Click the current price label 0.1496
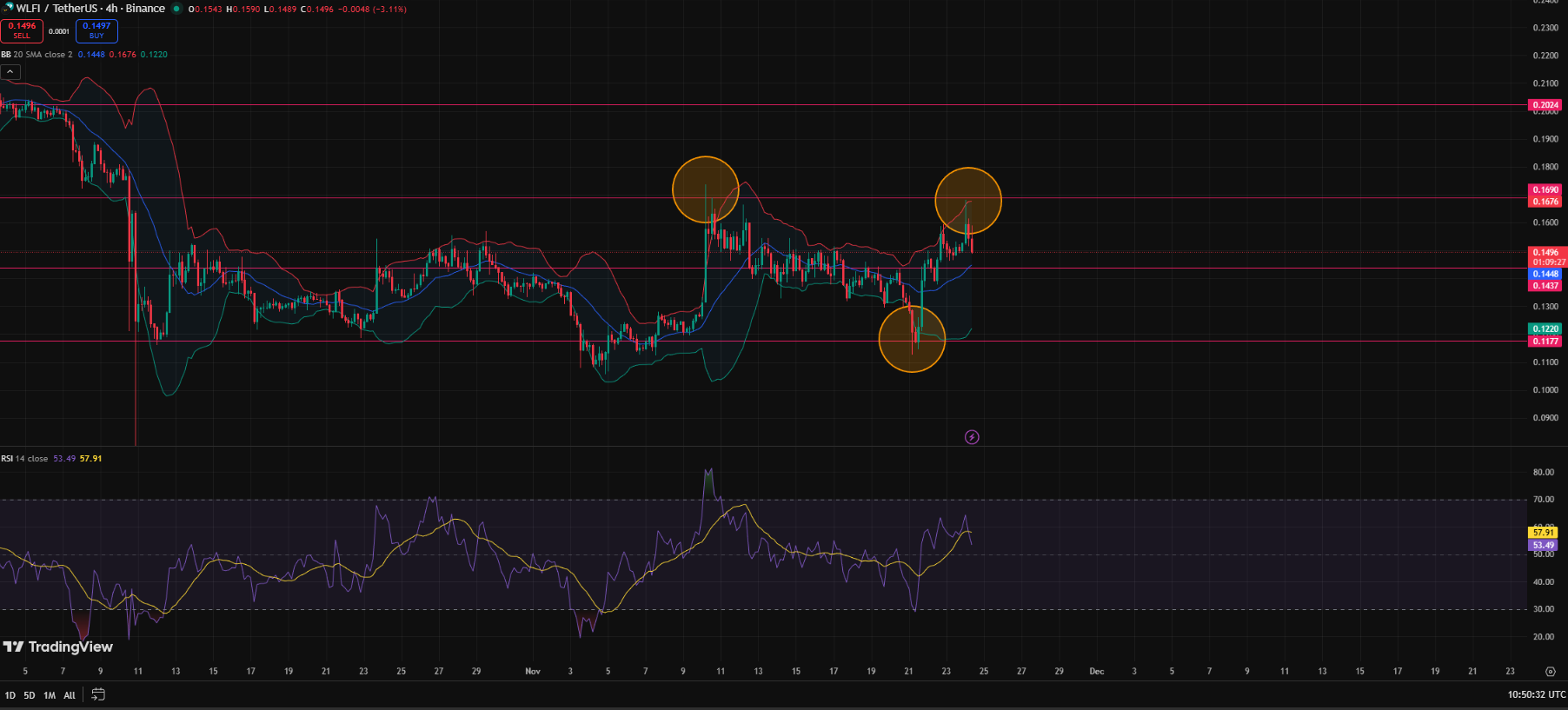Viewport: 1568px width, 710px height. [x=1545, y=253]
